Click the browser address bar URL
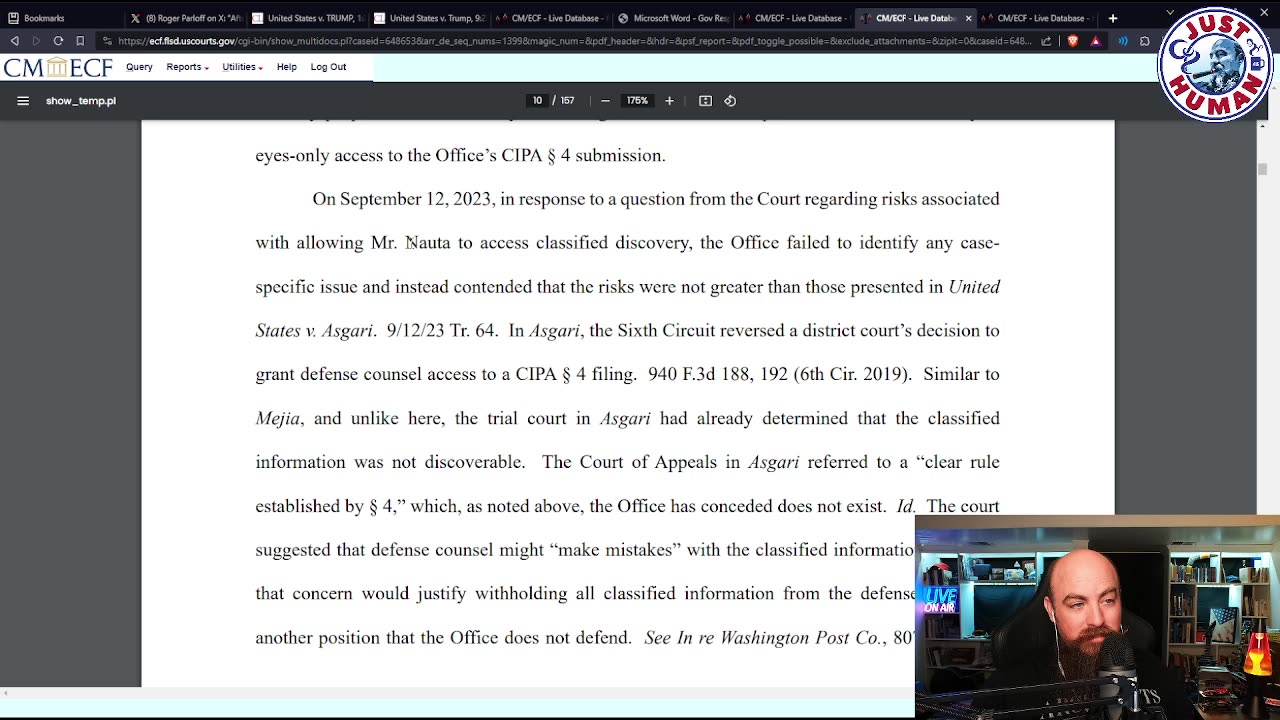The width and height of the screenshot is (1280, 720). (573, 41)
